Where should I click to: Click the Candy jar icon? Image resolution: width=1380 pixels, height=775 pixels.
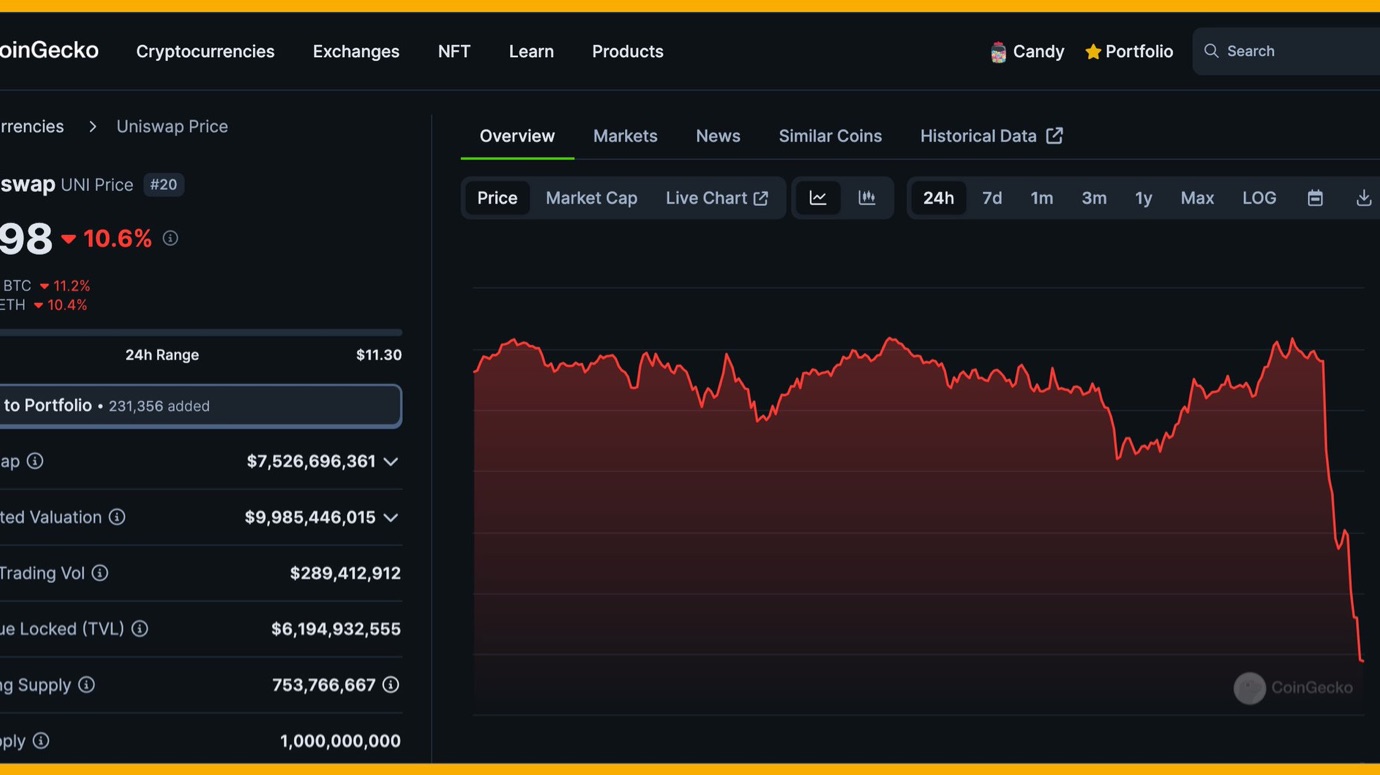point(998,52)
